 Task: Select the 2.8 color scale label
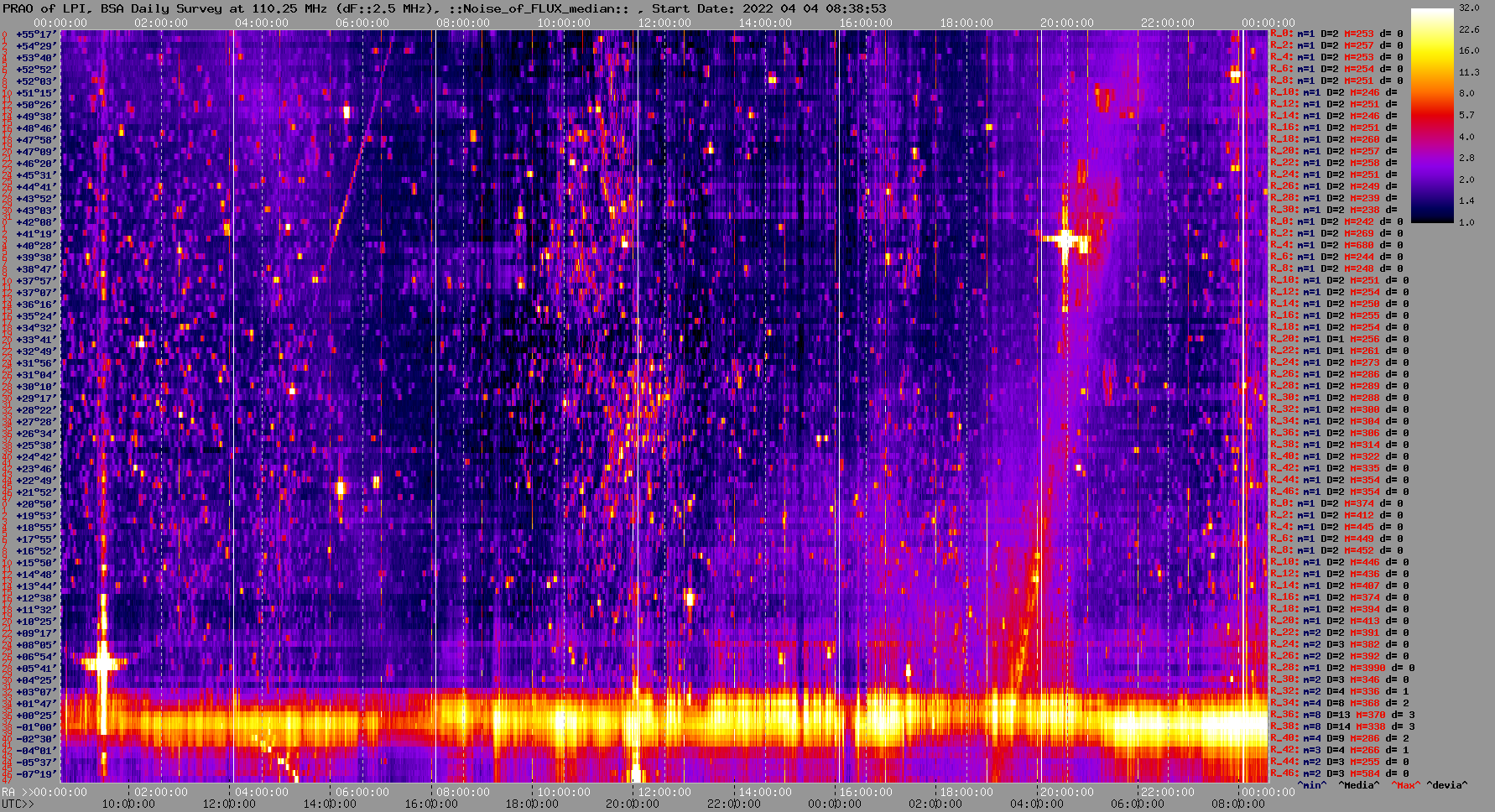point(1466,158)
